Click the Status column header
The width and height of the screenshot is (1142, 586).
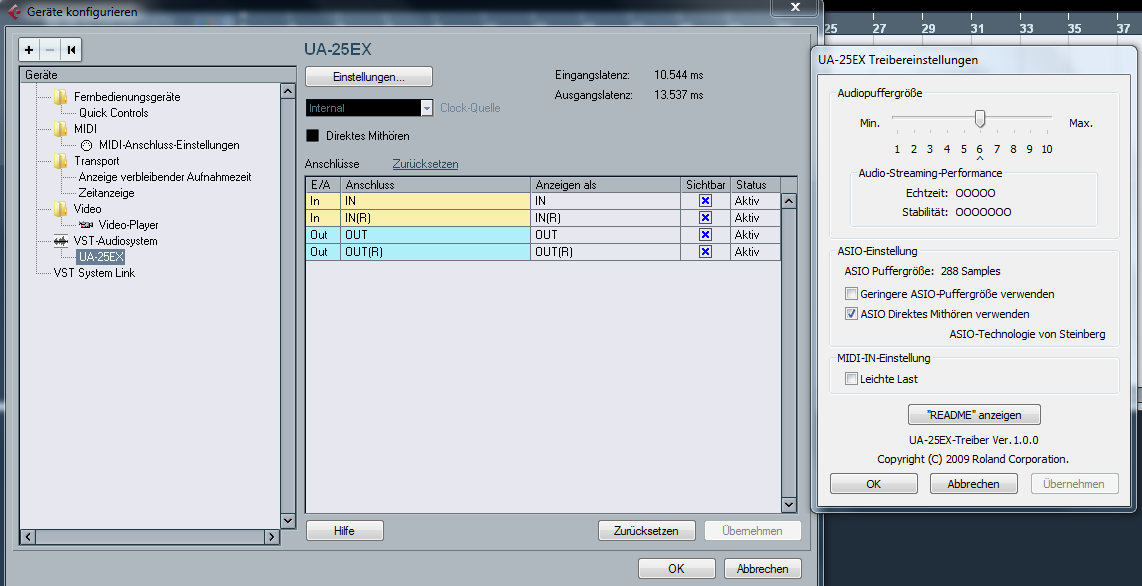[755, 185]
